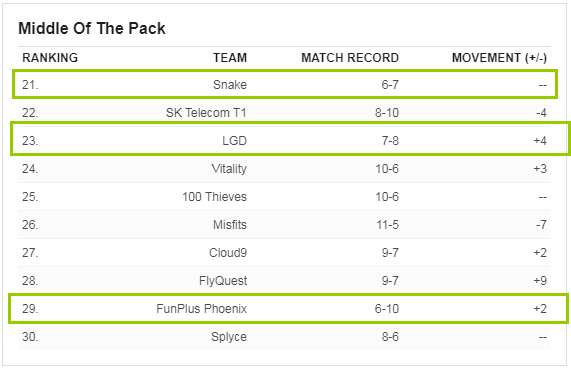Click the Misfits team name
The image size is (571, 370).
(x=230, y=225)
